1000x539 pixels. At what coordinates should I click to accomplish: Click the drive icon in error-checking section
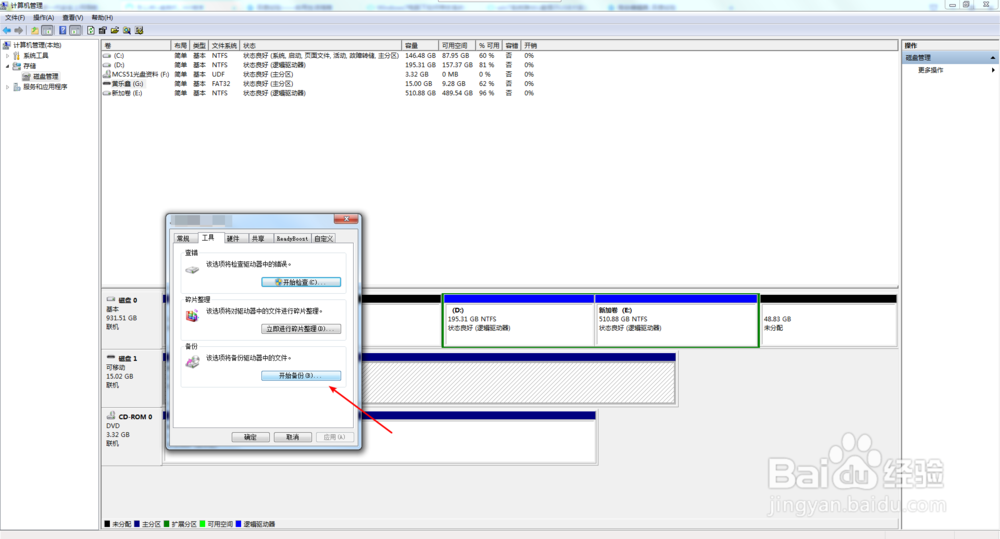point(192,270)
